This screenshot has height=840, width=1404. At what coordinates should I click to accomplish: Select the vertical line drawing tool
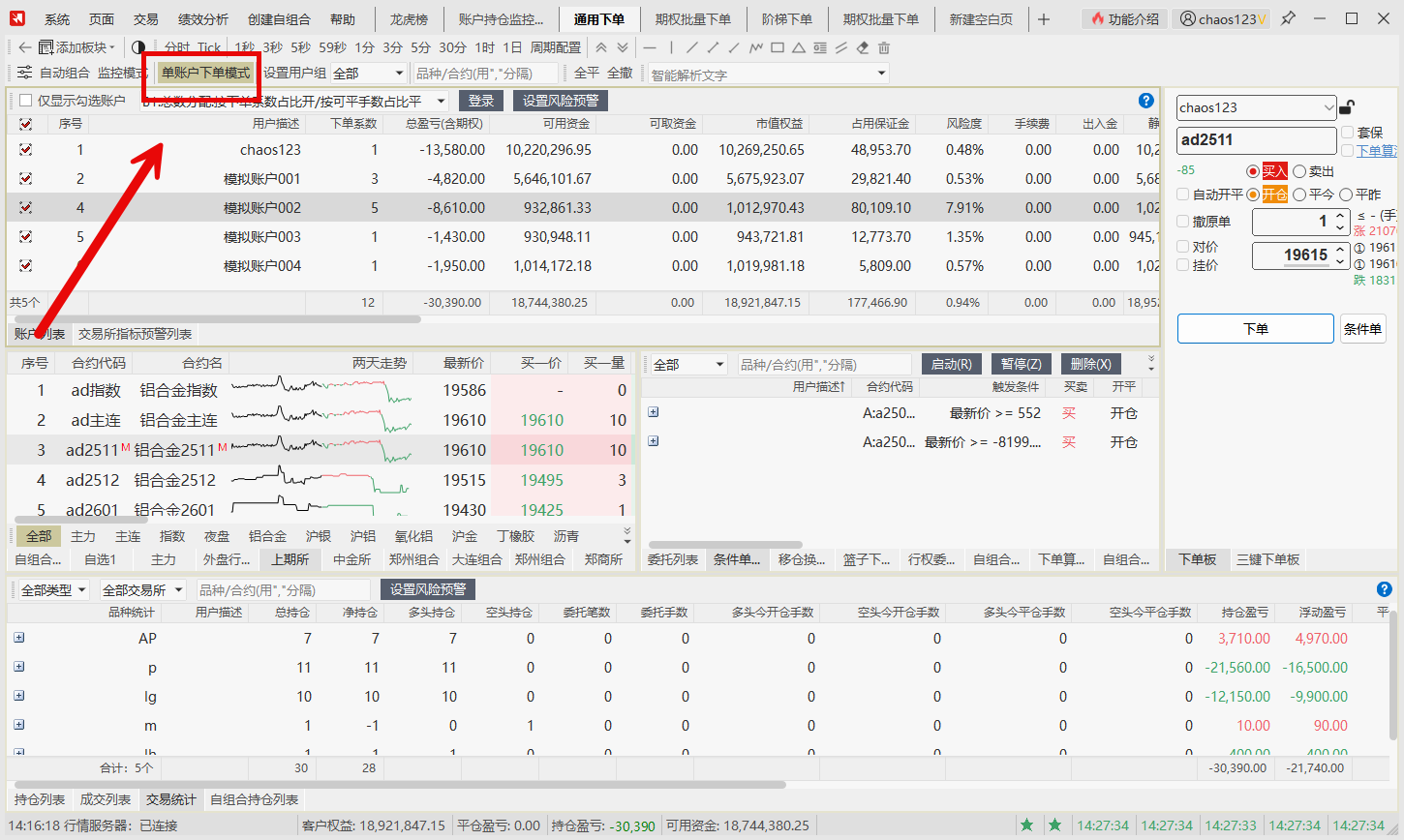(671, 47)
